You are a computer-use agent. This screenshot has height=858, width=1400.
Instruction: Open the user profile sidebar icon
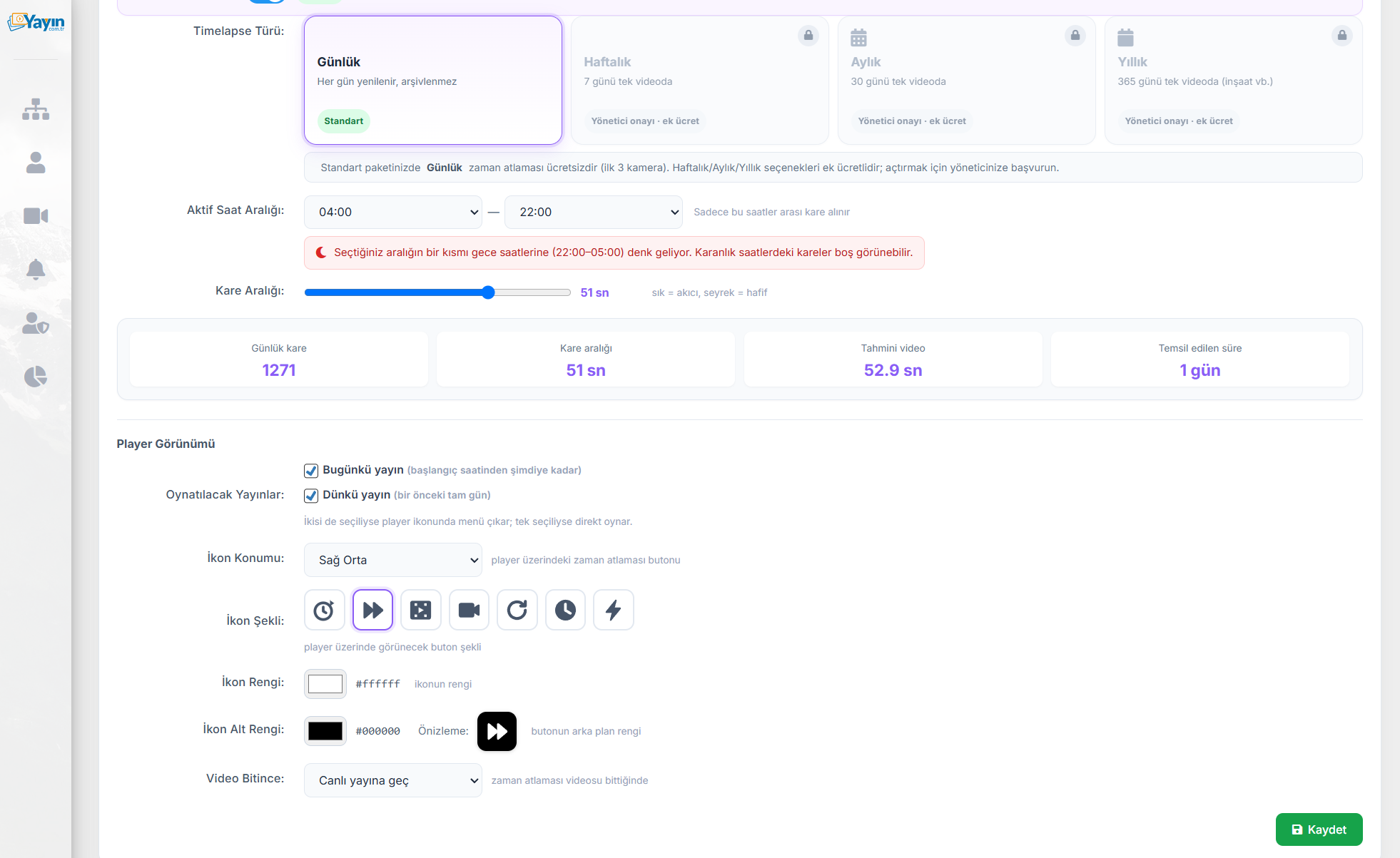[36, 163]
